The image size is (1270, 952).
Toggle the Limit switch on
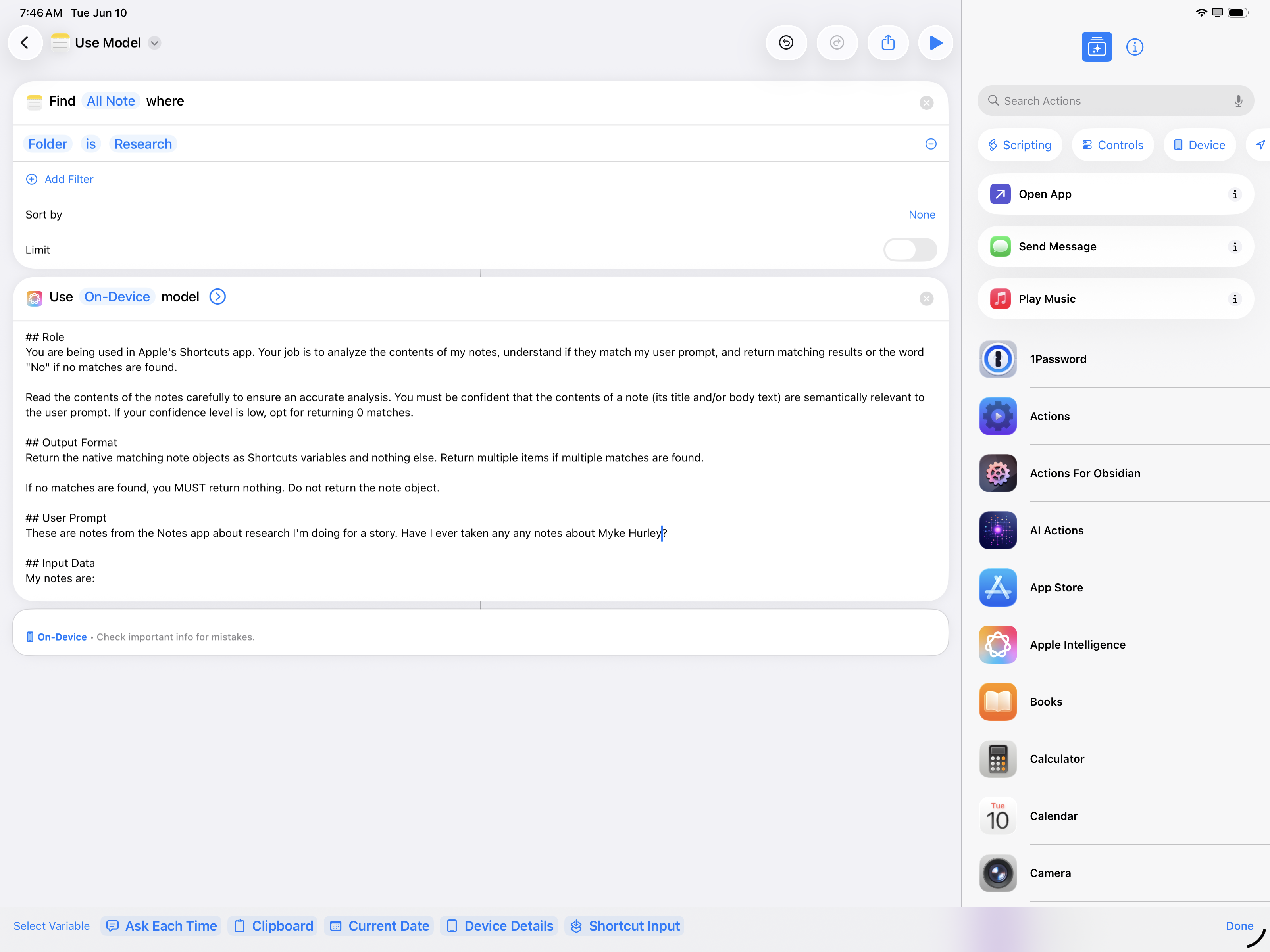point(910,250)
